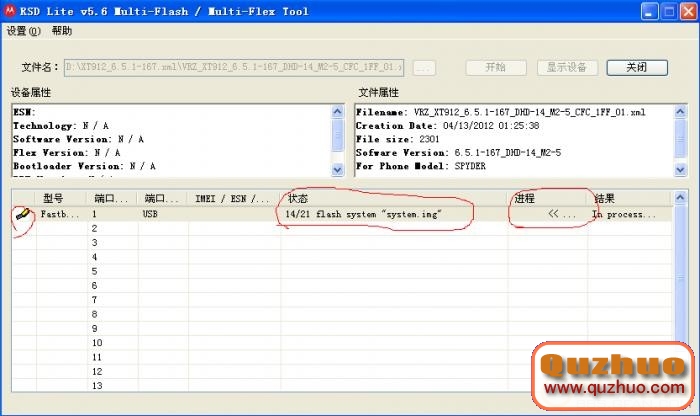The width and height of the screenshot is (700, 416).
Task: Click the flashing device icon in row 1
Action: pos(23,214)
